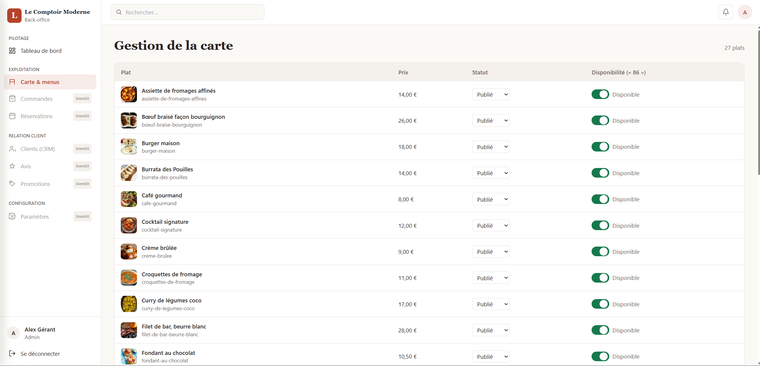Image resolution: width=760 pixels, height=366 pixels.
Task: Open Curry de légumes coco status dropdown
Action: (491, 304)
